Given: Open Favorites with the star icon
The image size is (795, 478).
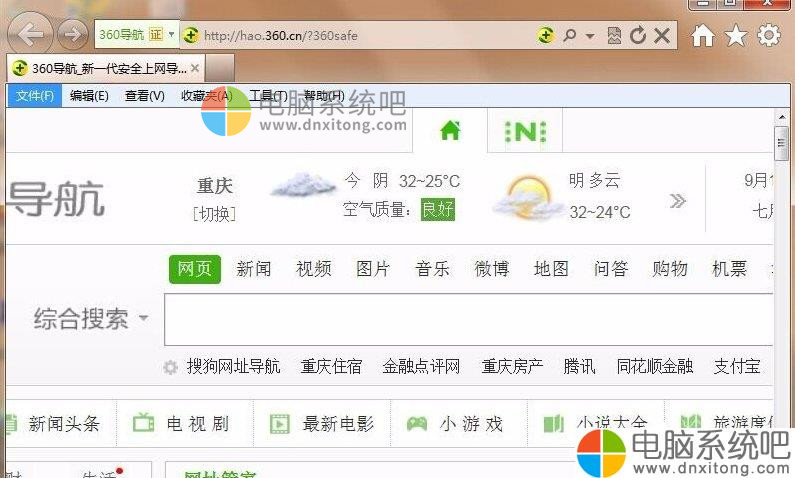Looking at the screenshot, I should [x=736, y=35].
